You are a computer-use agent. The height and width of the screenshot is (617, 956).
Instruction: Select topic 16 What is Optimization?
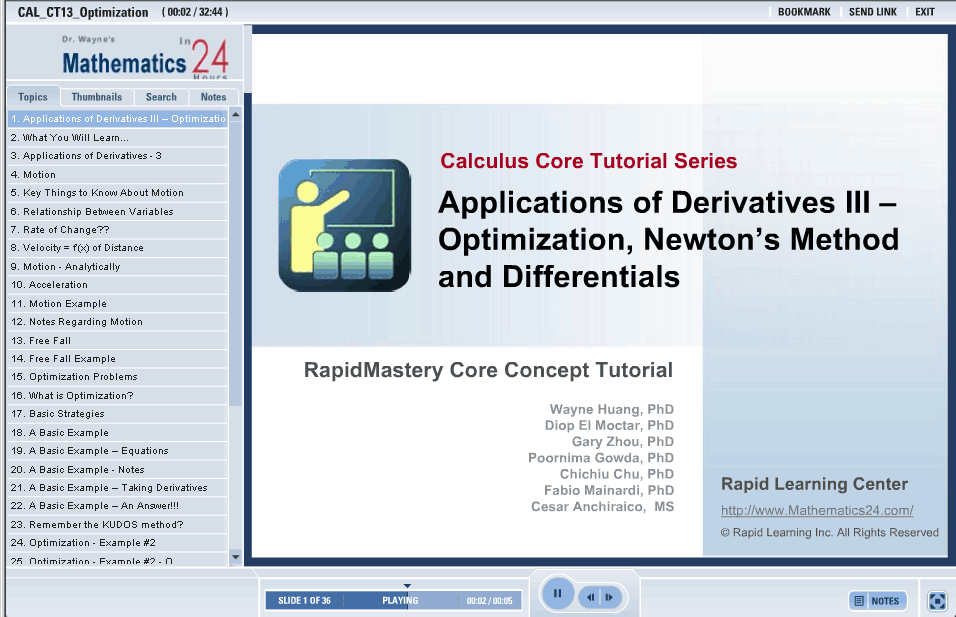tap(118, 395)
